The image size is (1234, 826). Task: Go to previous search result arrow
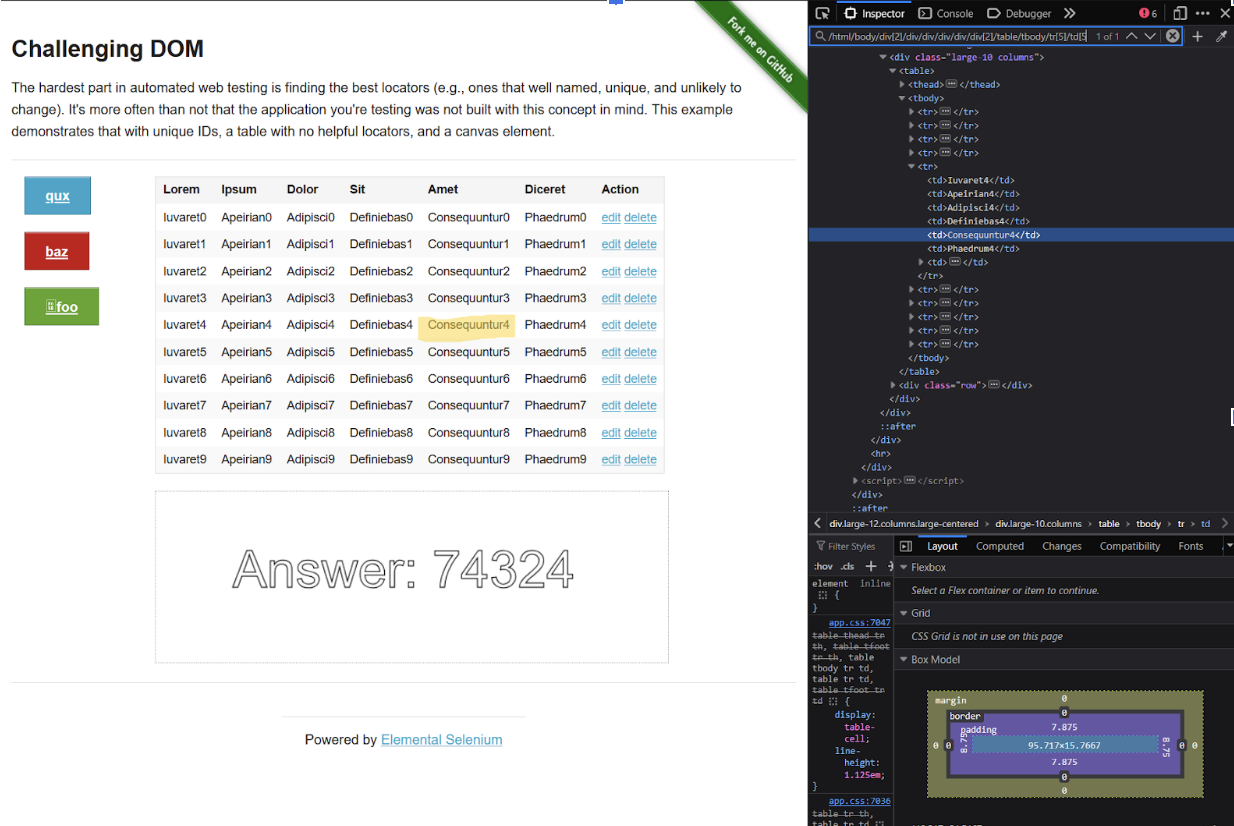tap(1131, 36)
